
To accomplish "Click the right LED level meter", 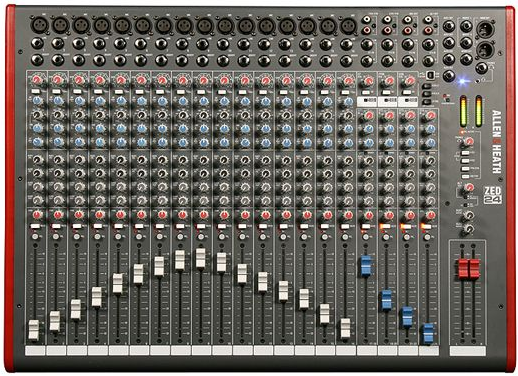I will click(479, 111).
